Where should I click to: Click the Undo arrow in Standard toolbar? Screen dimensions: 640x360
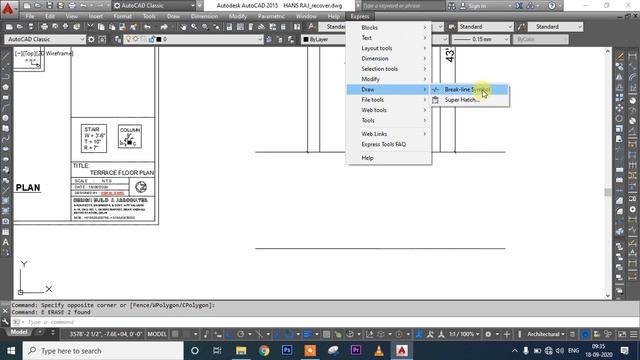pos(147,27)
